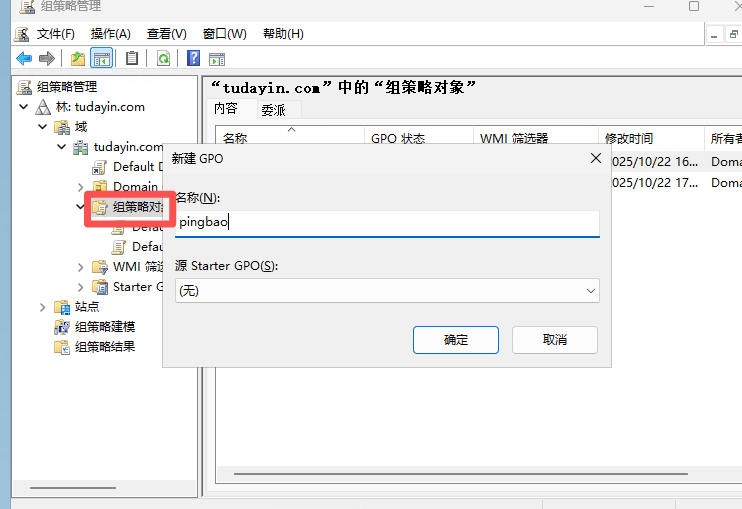This screenshot has height=509, width=742.
Task: Click the 取消 button
Action: click(554, 340)
